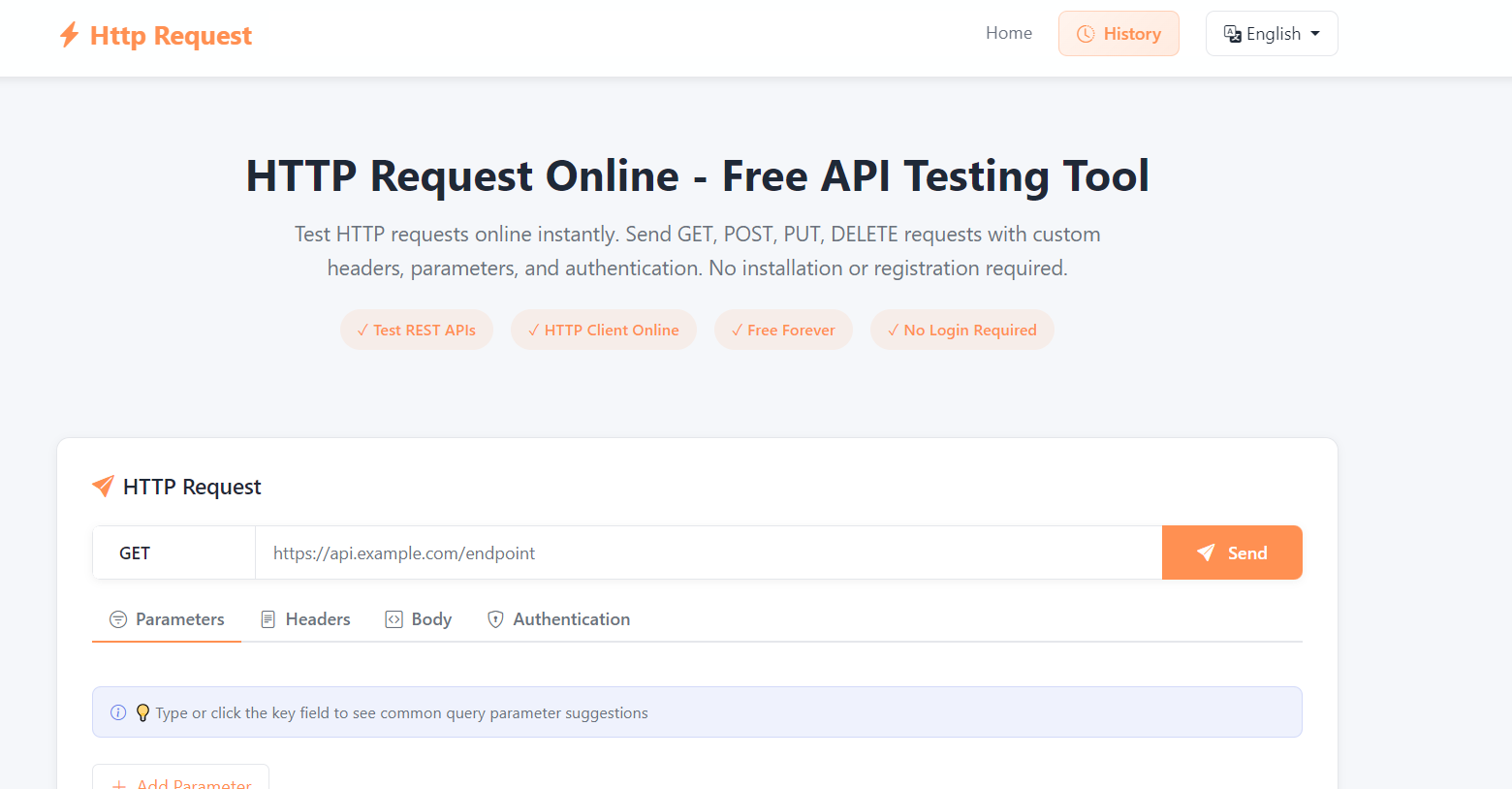
Task: Click the document icon next to Headers
Action: [x=268, y=618]
